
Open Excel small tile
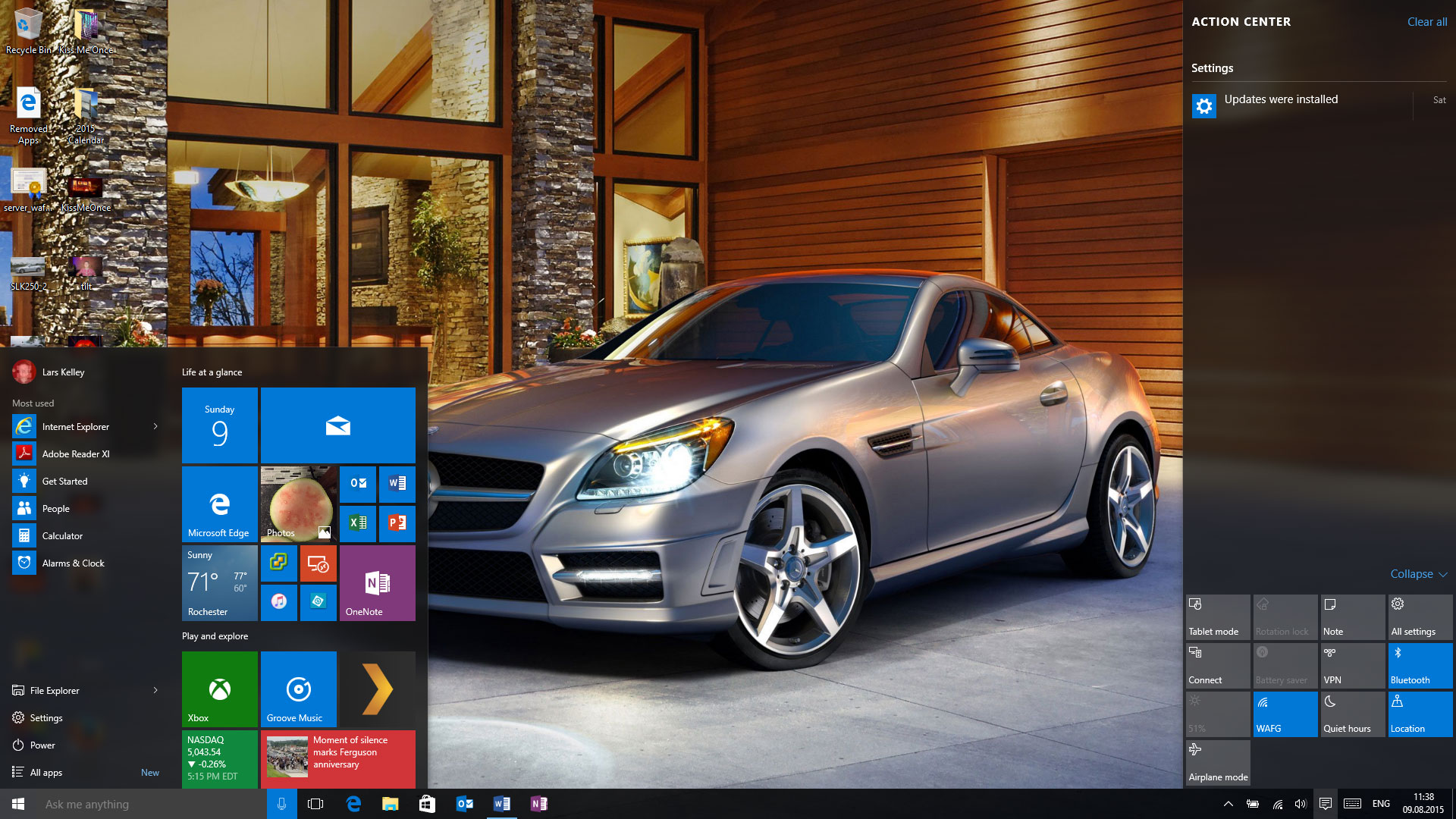click(x=357, y=523)
